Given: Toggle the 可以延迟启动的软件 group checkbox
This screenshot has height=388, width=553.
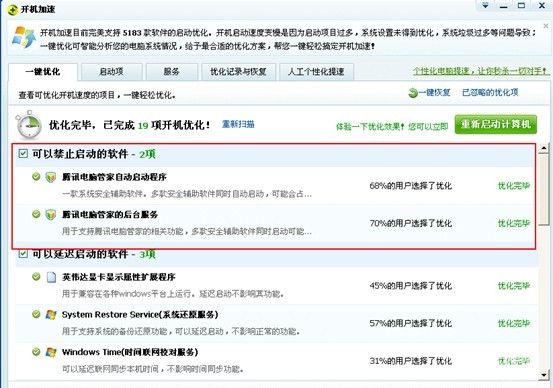Looking at the screenshot, I should [x=23, y=254].
